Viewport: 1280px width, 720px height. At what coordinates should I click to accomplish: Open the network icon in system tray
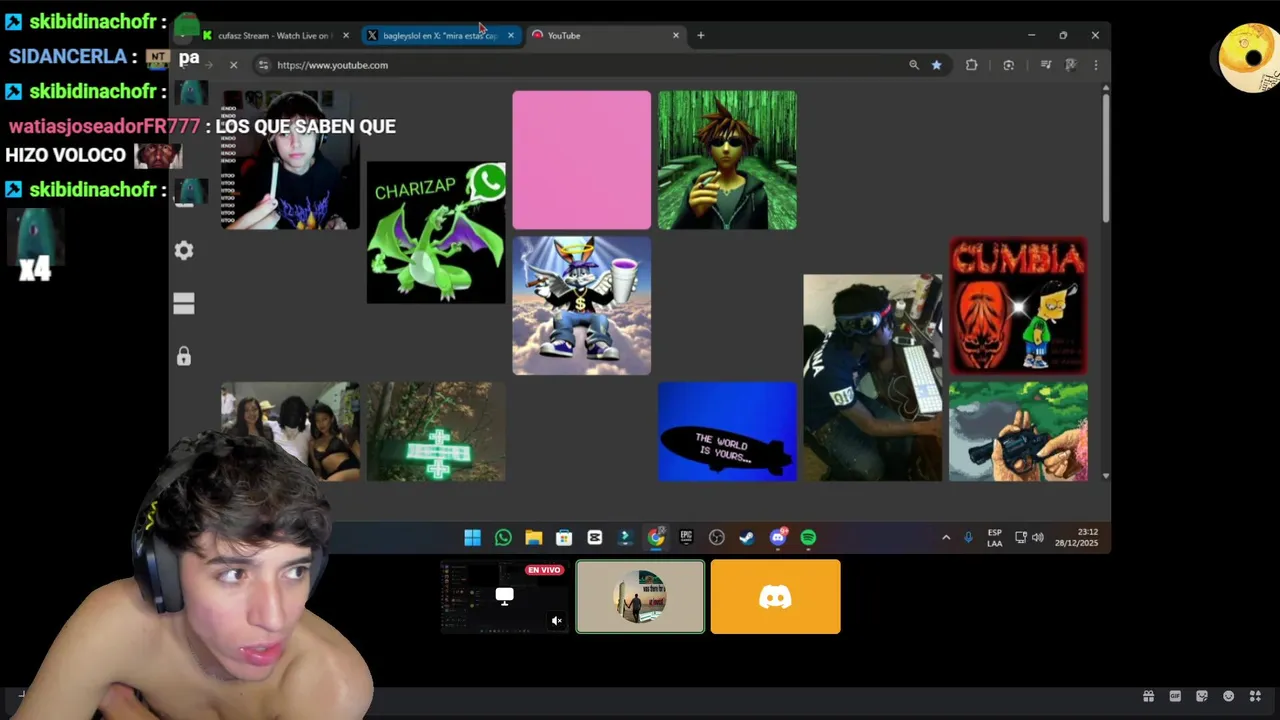[x=1021, y=538]
